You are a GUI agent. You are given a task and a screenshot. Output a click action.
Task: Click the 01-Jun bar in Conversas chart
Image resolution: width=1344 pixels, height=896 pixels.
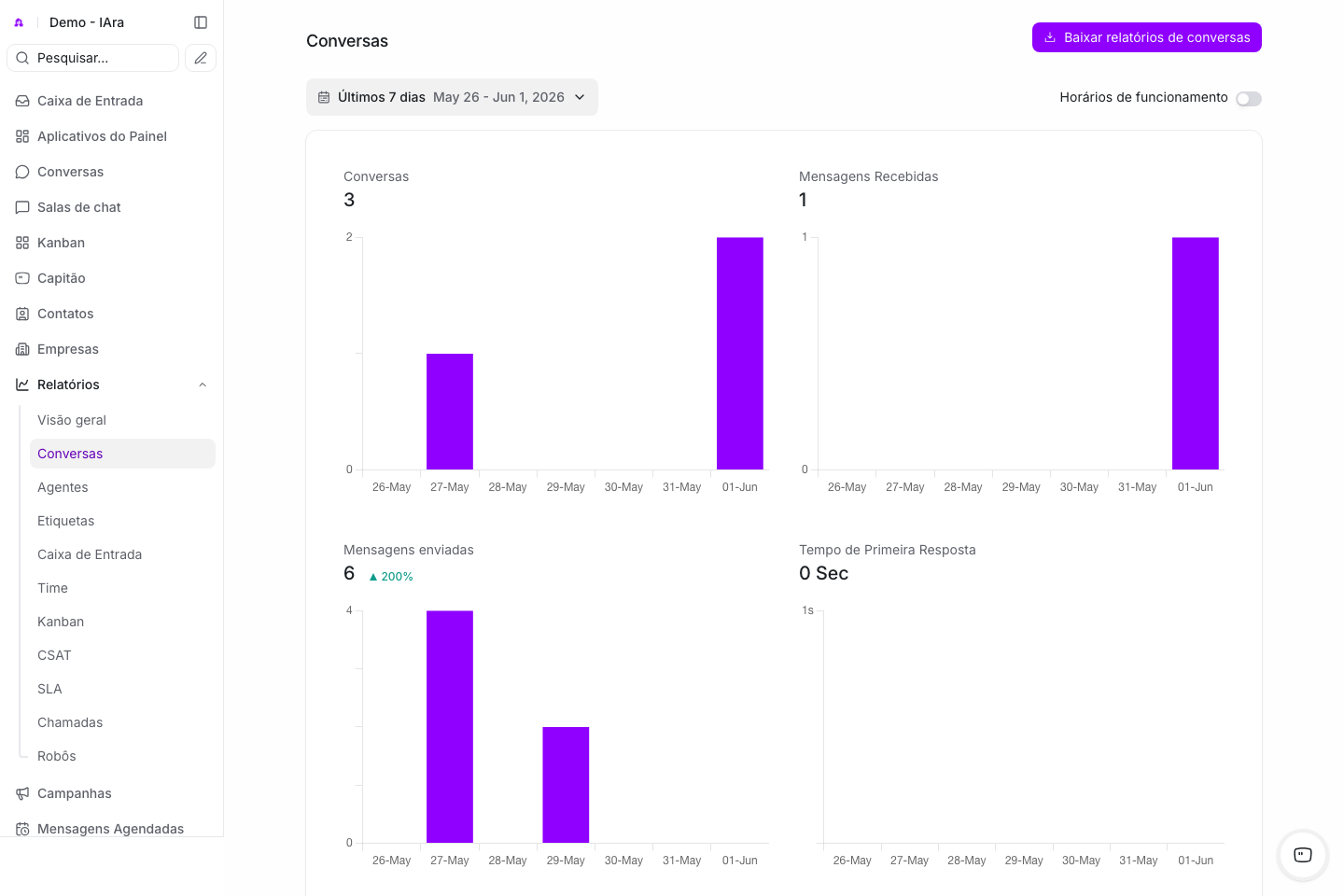(740, 354)
